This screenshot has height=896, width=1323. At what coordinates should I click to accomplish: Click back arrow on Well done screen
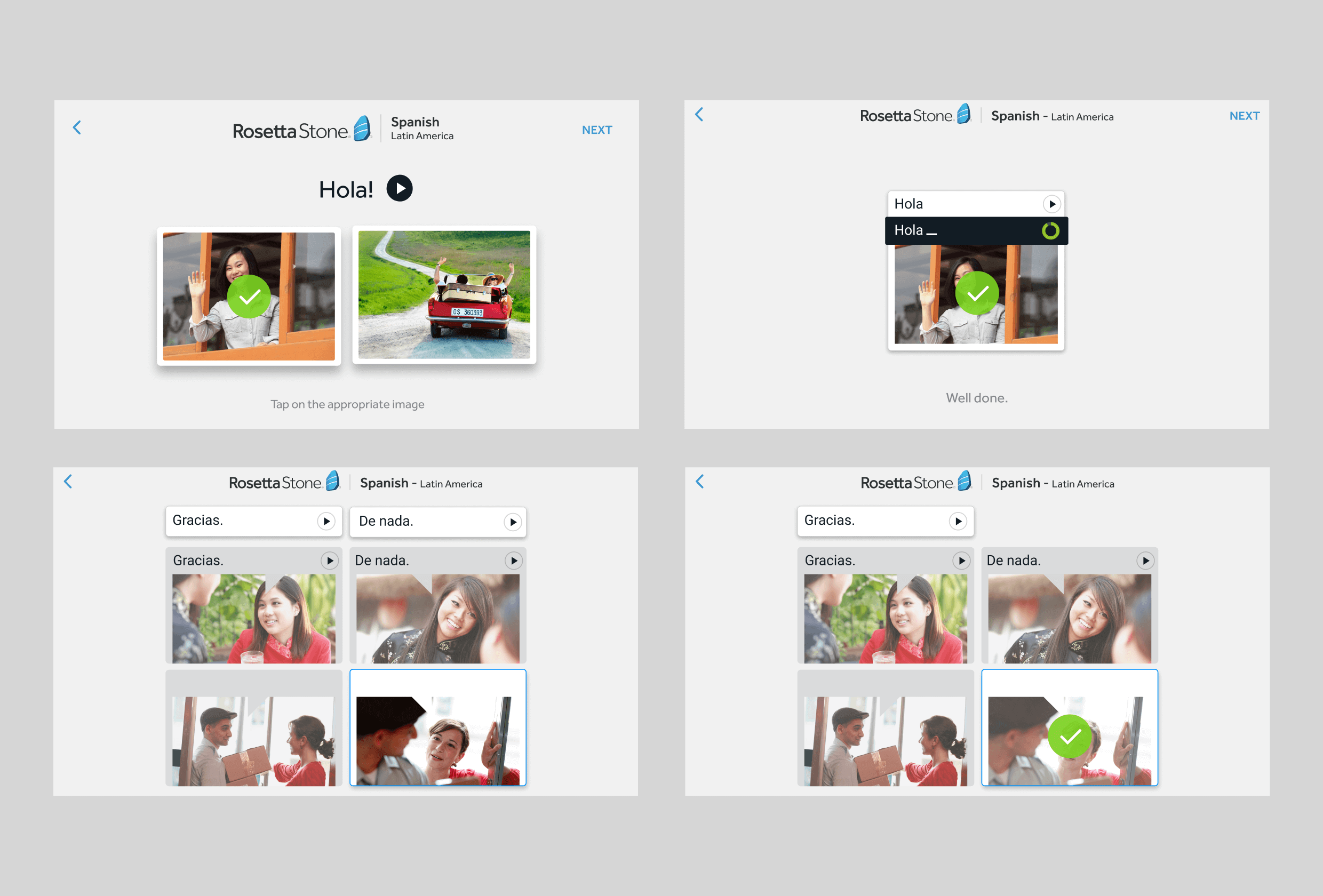click(699, 115)
